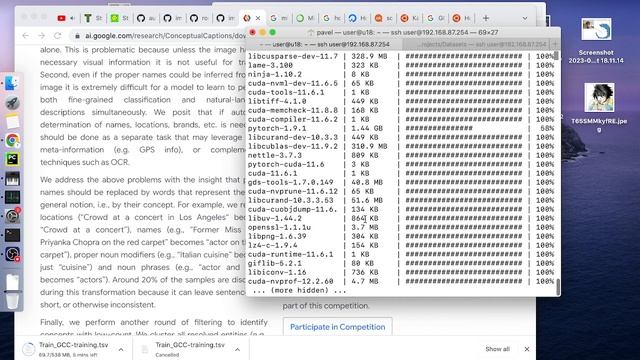Mute audio icon on the YouTube tab
Viewport: 640px width, 360px height.
pos(72,18)
